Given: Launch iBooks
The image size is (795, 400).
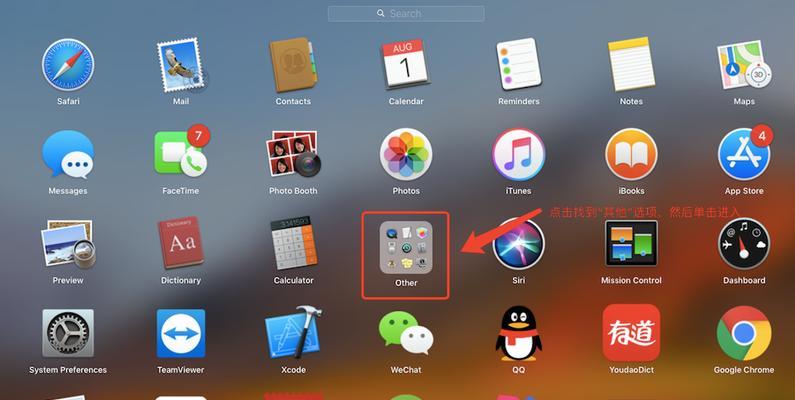Looking at the screenshot, I should 631,154.
